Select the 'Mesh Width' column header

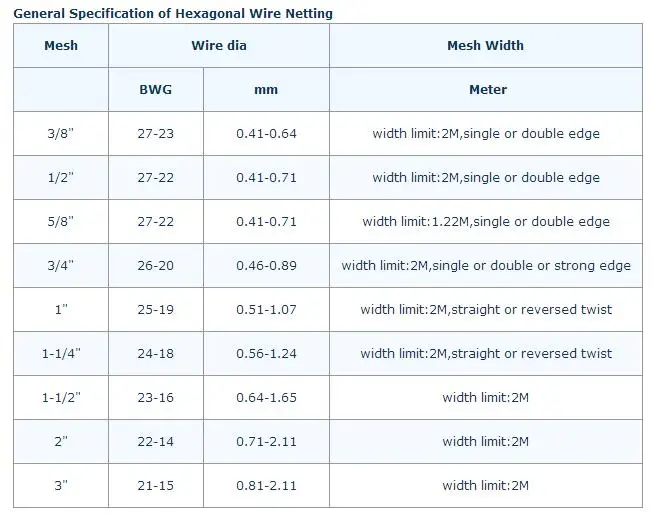click(485, 46)
